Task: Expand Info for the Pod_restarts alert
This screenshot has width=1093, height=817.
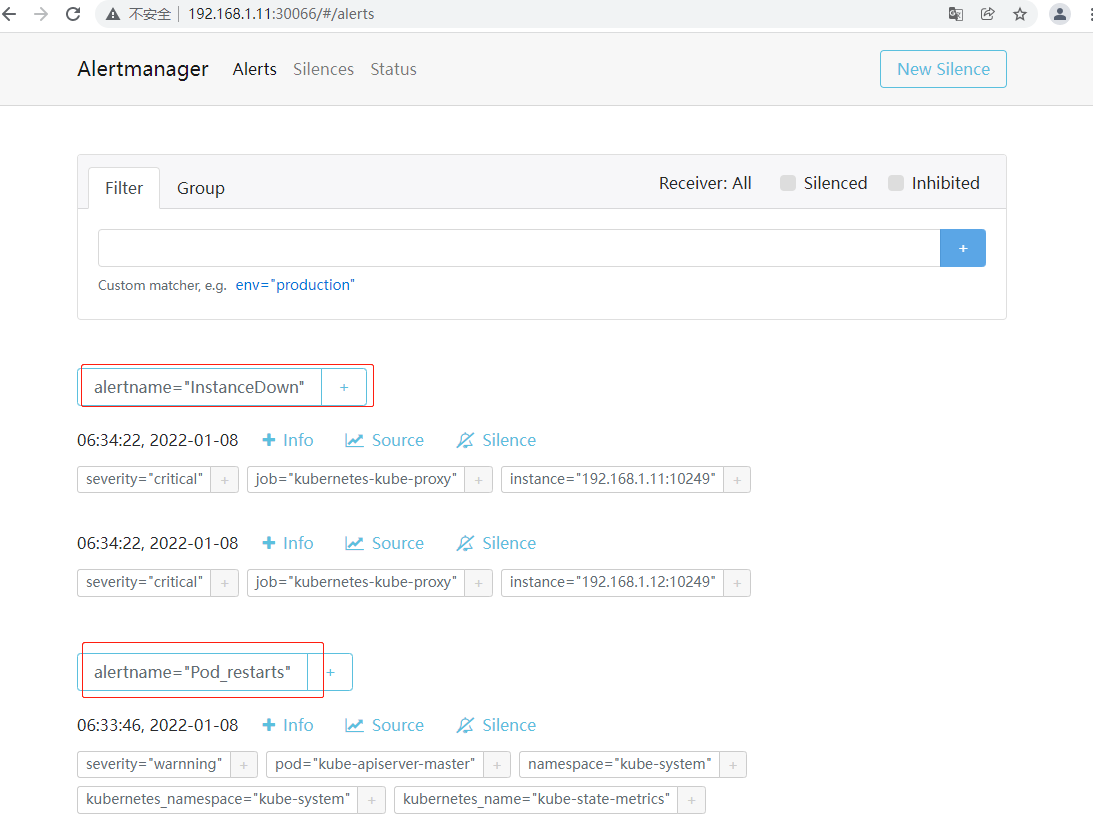Action: [x=288, y=726]
